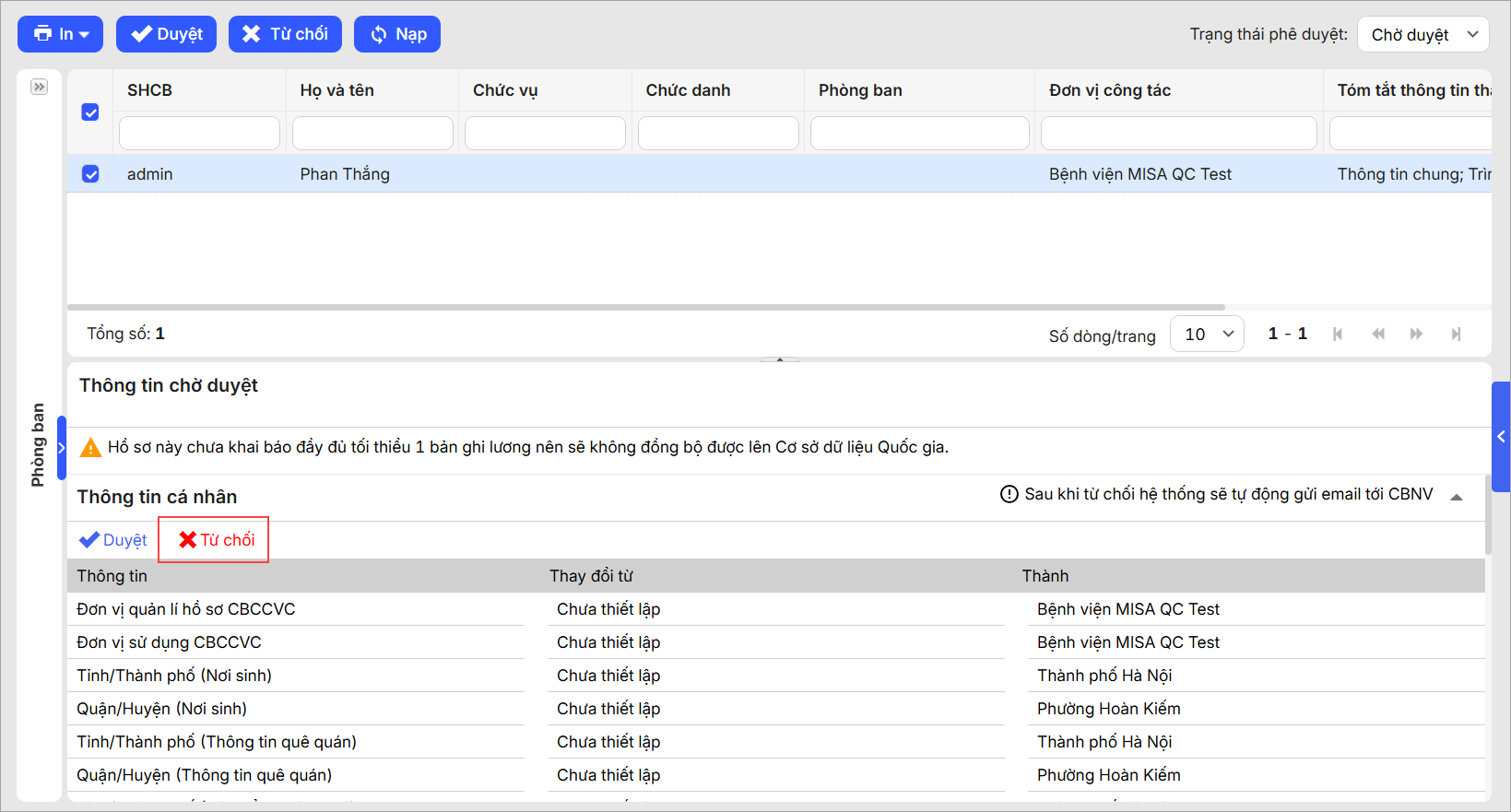This screenshot has height=812, width=1511.
Task: Expand the Phòng ban side panel
Action: click(62, 448)
